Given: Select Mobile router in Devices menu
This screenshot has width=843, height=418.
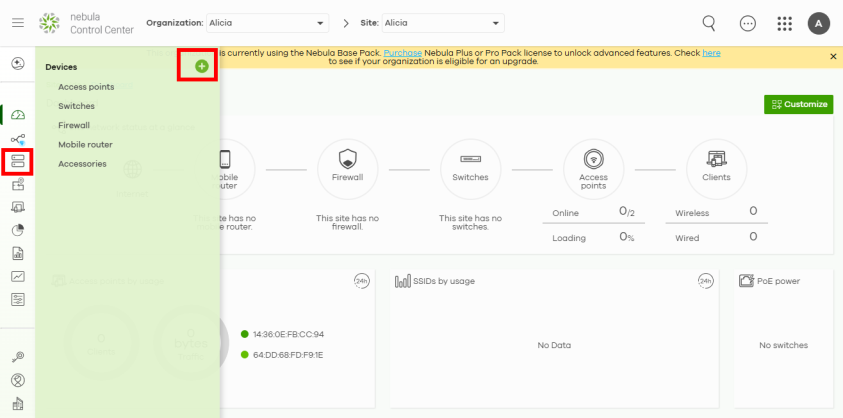Looking at the screenshot, I should tap(85, 145).
